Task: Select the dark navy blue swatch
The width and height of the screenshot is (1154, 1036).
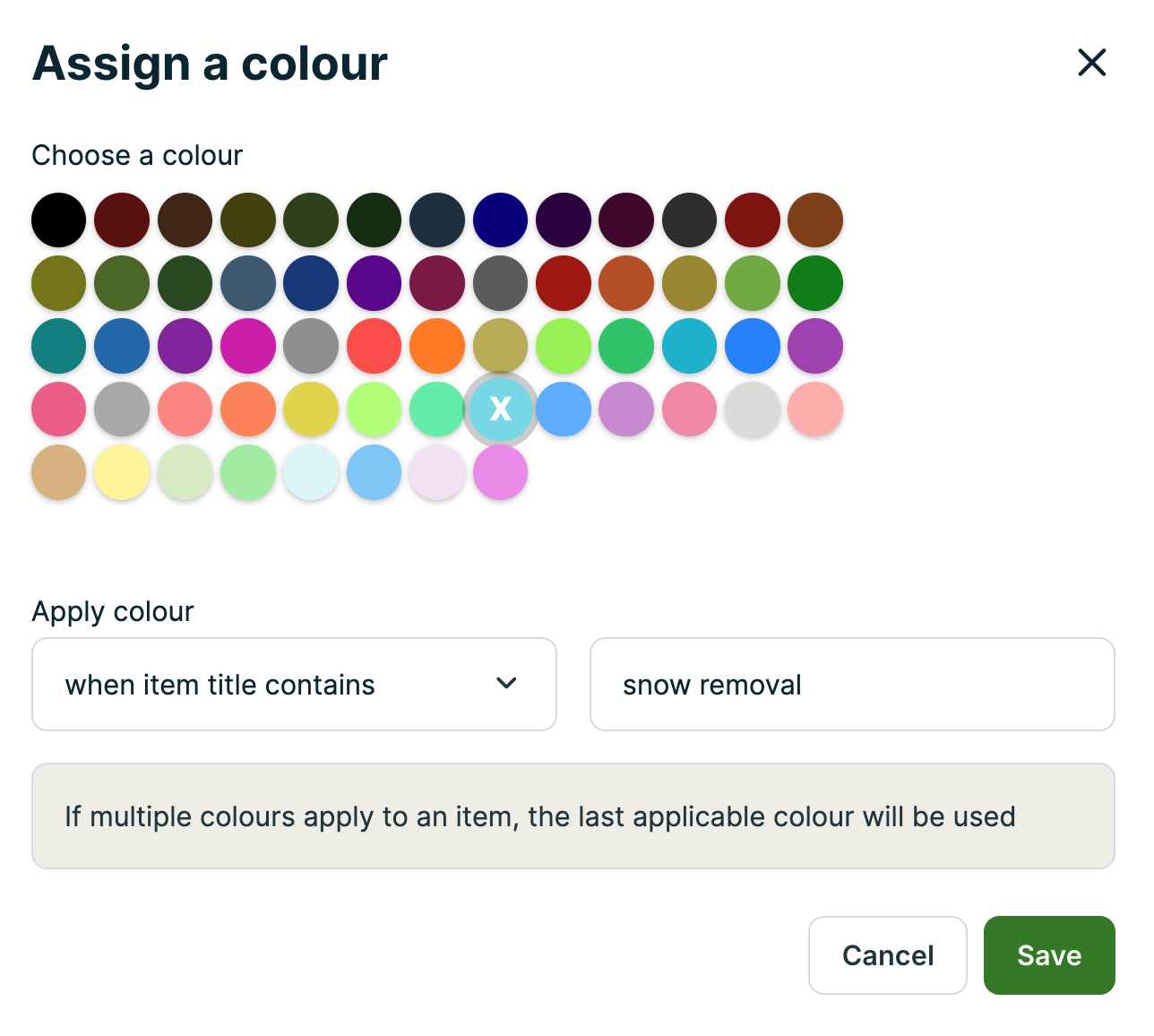Action: point(500,220)
